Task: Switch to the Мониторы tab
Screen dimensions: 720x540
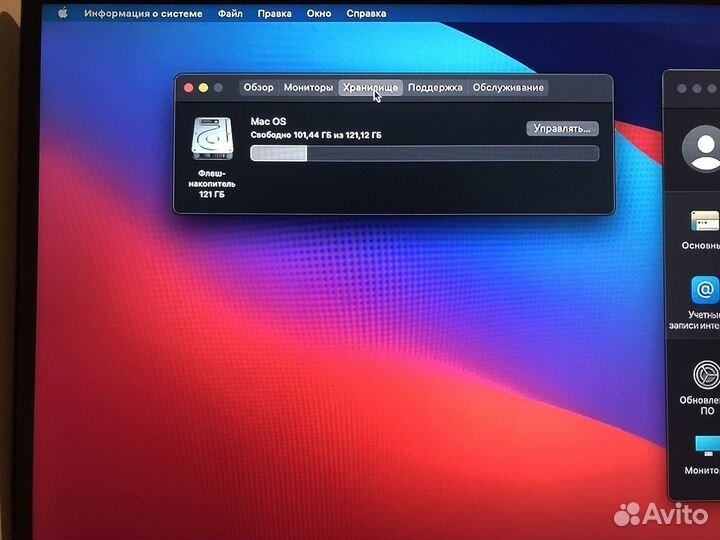Action: click(308, 88)
